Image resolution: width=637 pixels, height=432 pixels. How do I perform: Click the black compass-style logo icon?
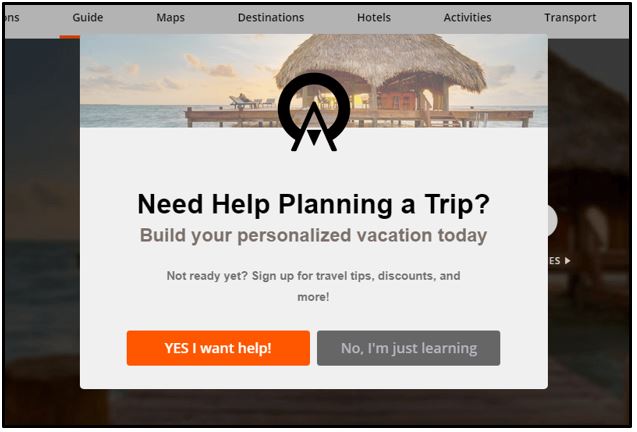tap(314, 113)
